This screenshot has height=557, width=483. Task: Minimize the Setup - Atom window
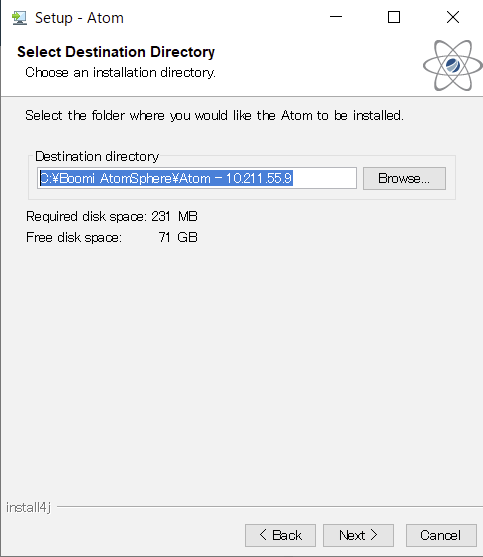(x=336, y=17)
